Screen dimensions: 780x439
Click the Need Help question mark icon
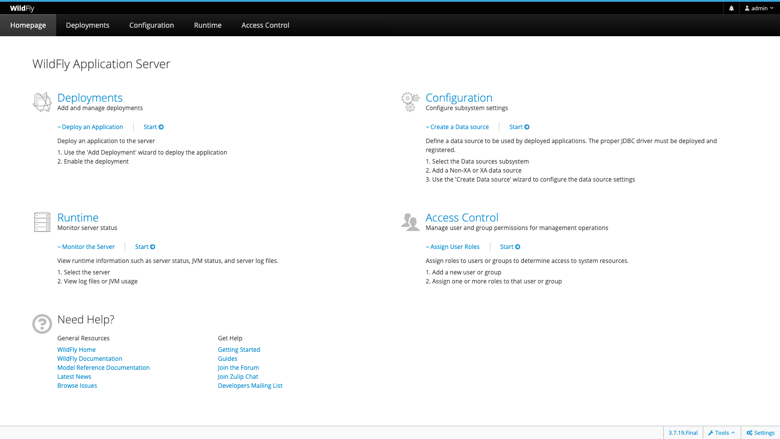[x=42, y=324]
